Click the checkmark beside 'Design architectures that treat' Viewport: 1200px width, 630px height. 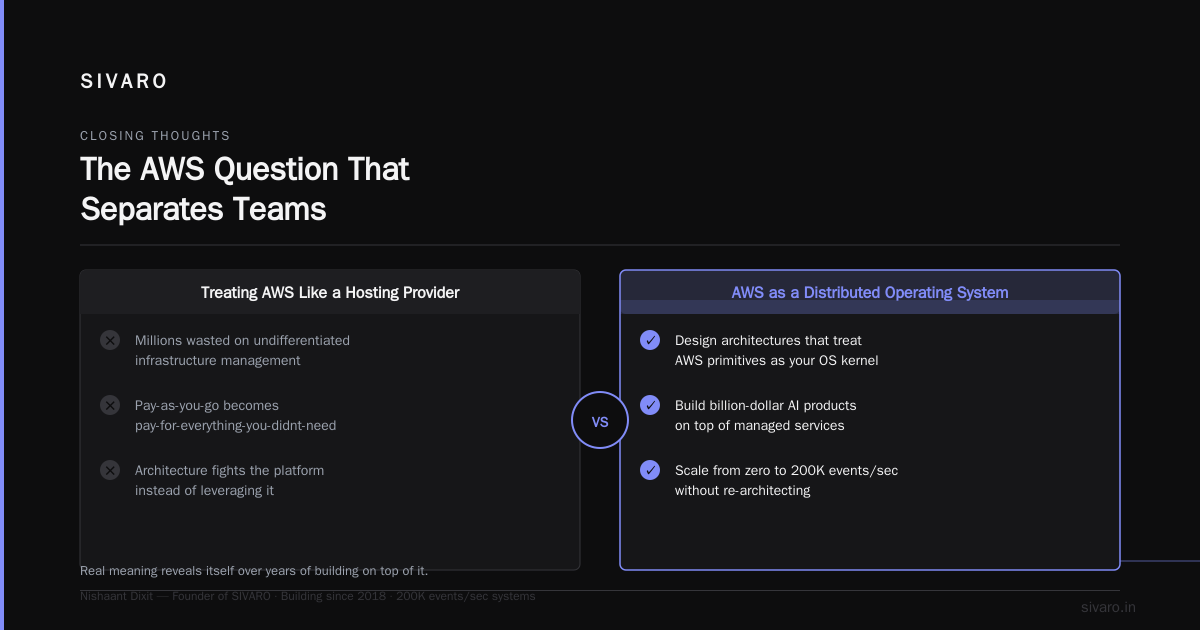tap(650, 340)
